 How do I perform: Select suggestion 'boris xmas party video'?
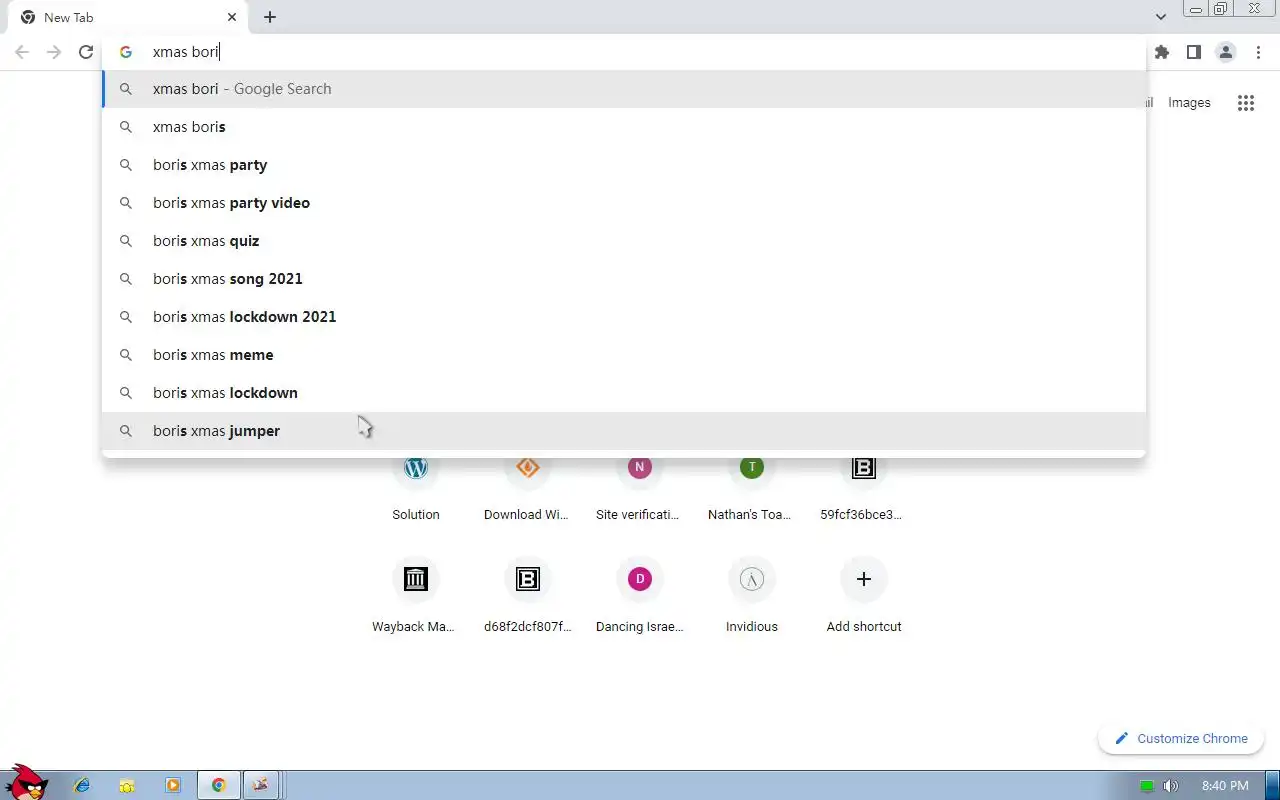(624, 203)
